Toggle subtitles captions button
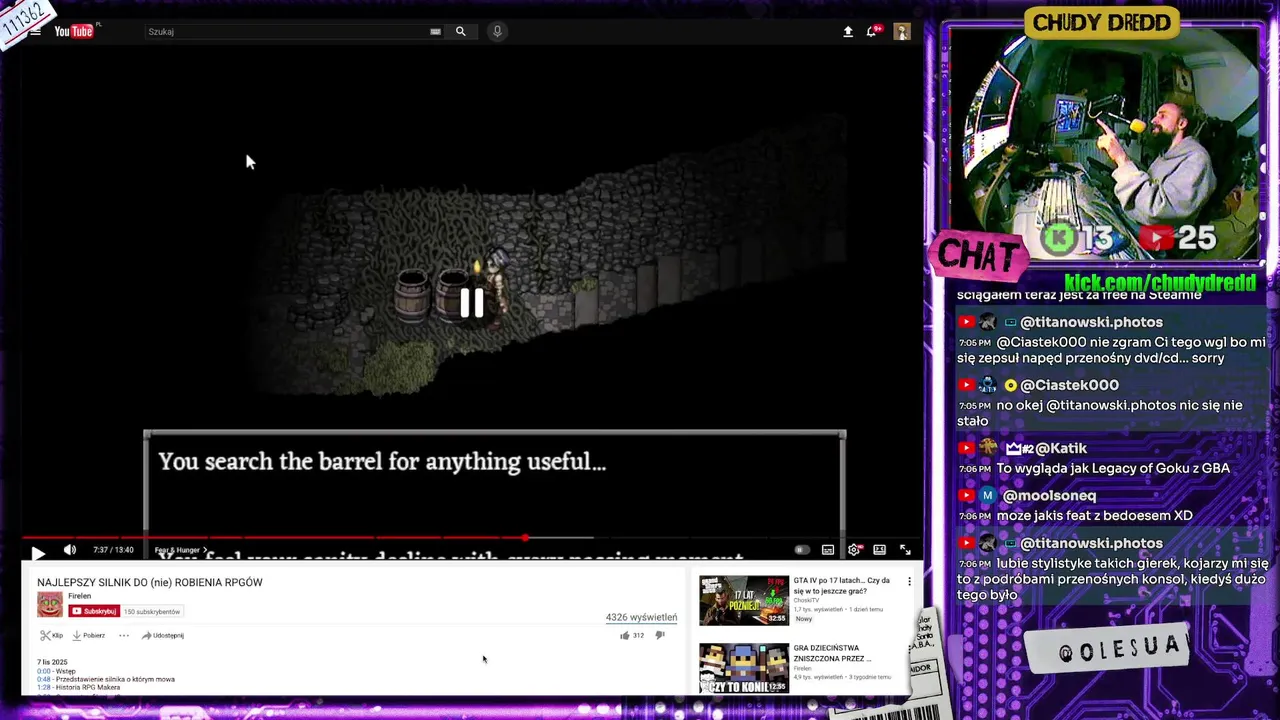 828,550
